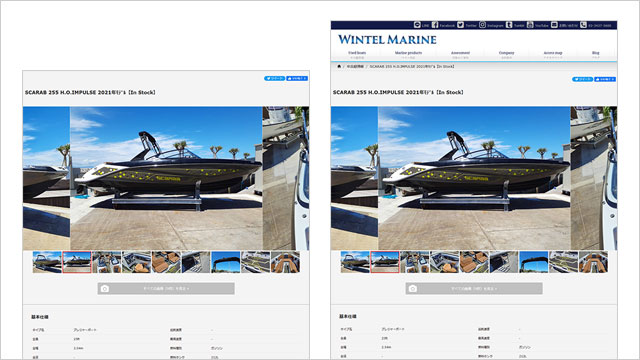Screen dimensions: 640x360
Task: Go to the breadcrumb home icon
Action: click(339, 66)
